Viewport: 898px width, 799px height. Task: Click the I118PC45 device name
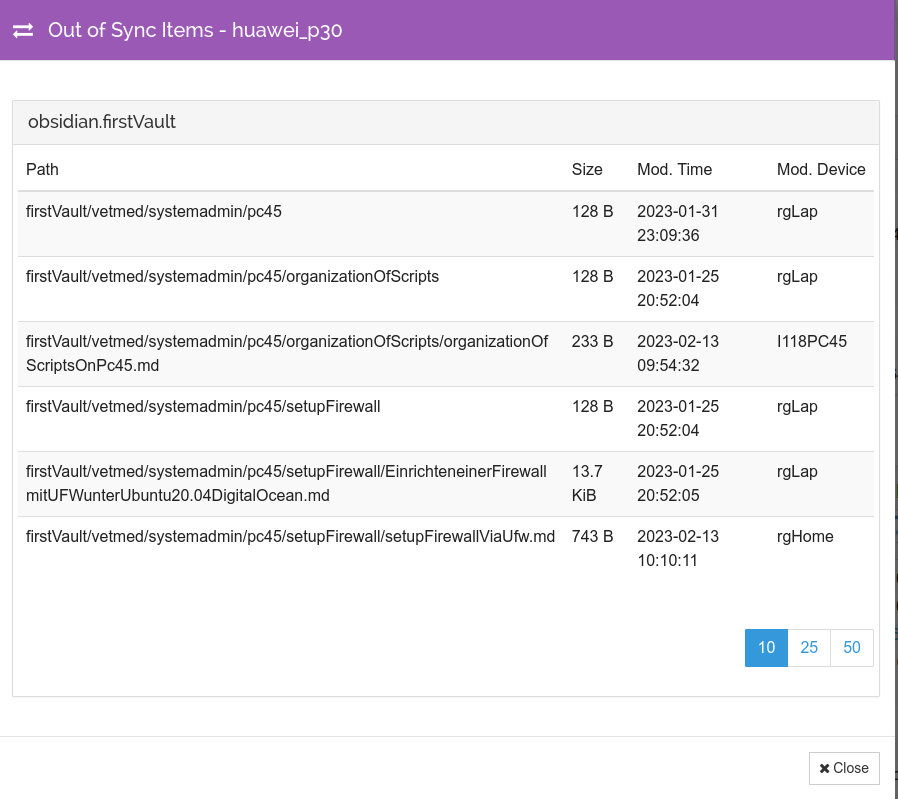812,341
